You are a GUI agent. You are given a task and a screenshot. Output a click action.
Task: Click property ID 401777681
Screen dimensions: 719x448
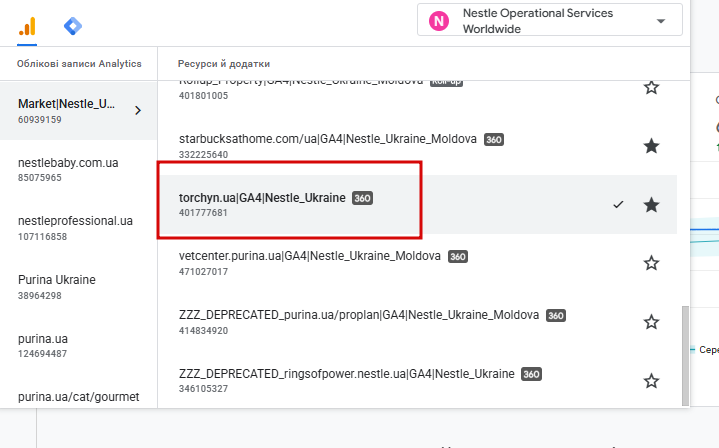(203, 213)
